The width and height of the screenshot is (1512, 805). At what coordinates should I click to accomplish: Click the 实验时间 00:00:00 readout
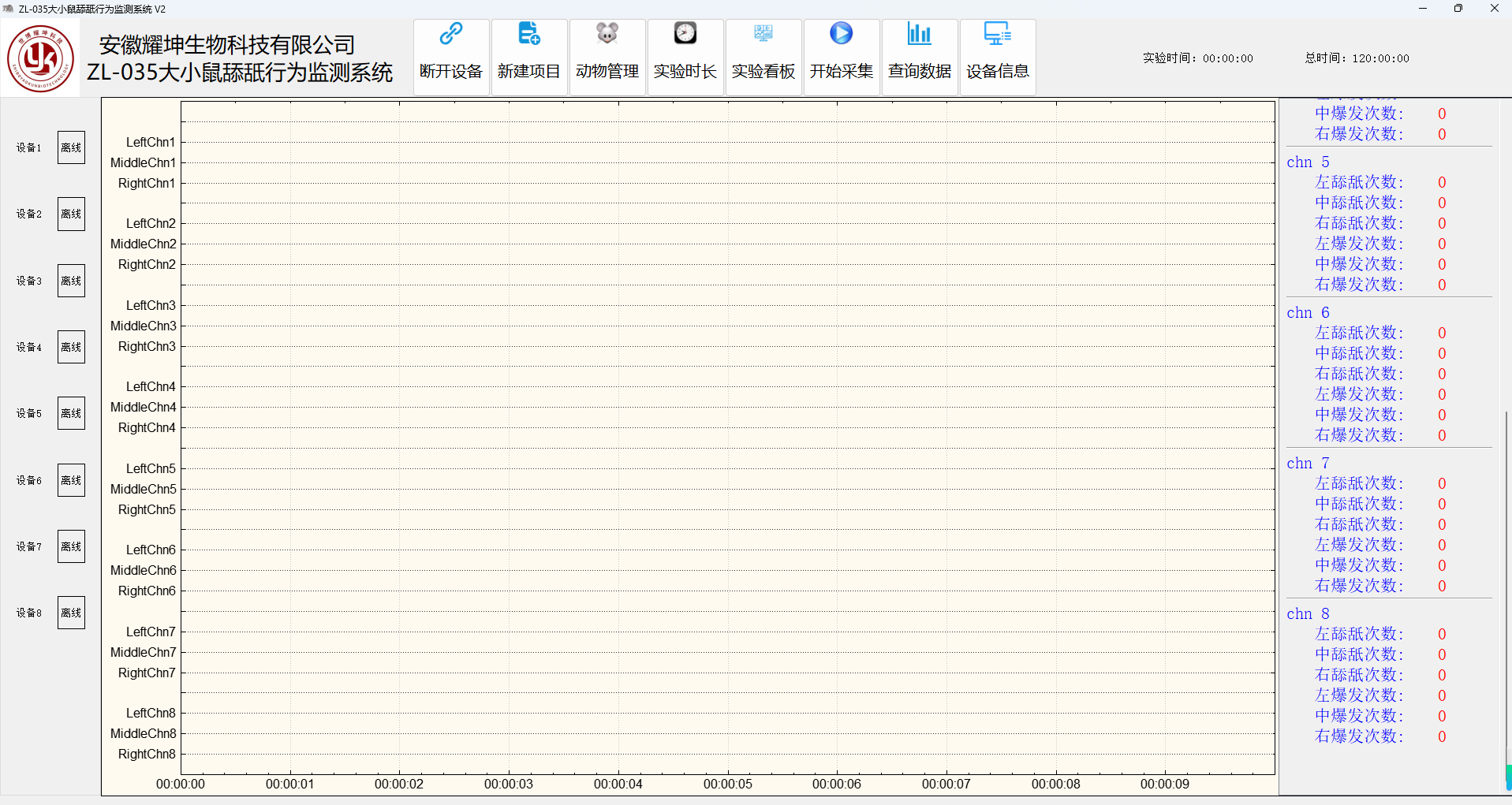coord(1197,58)
